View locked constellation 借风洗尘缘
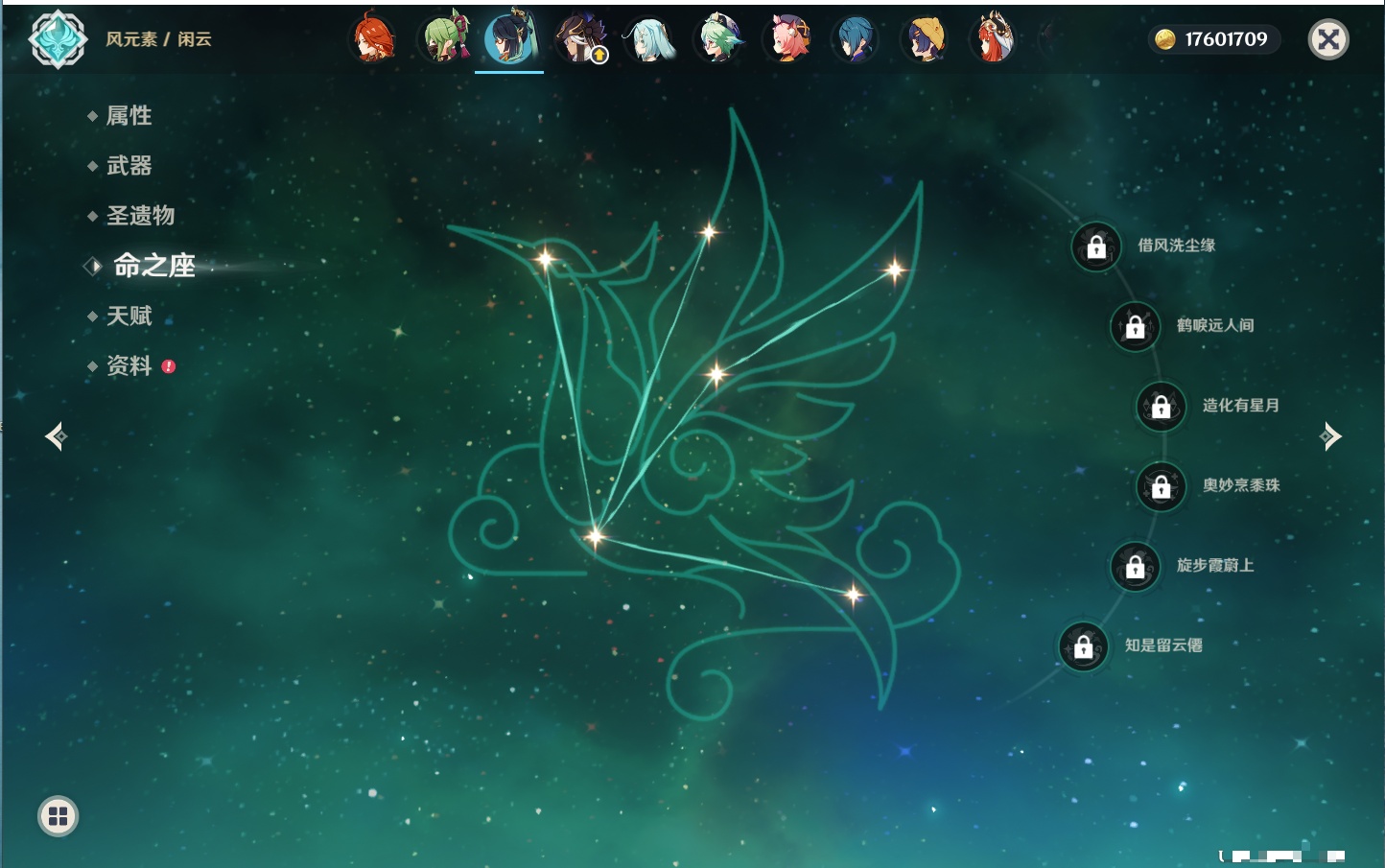The image size is (1385, 868). [x=1096, y=246]
